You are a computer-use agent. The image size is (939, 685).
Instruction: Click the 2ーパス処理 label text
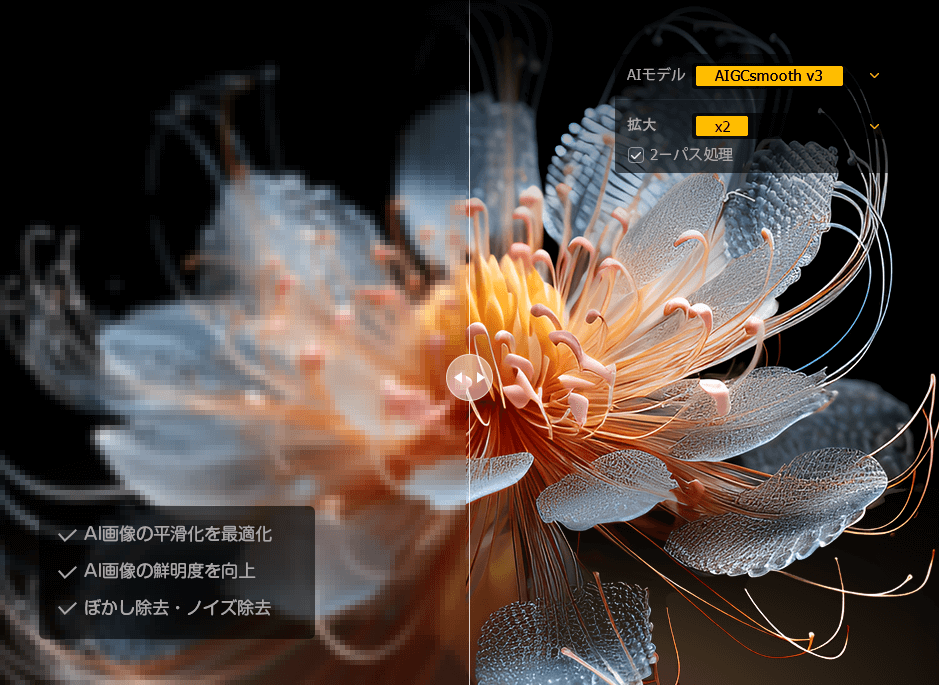pyautogui.click(x=691, y=155)
